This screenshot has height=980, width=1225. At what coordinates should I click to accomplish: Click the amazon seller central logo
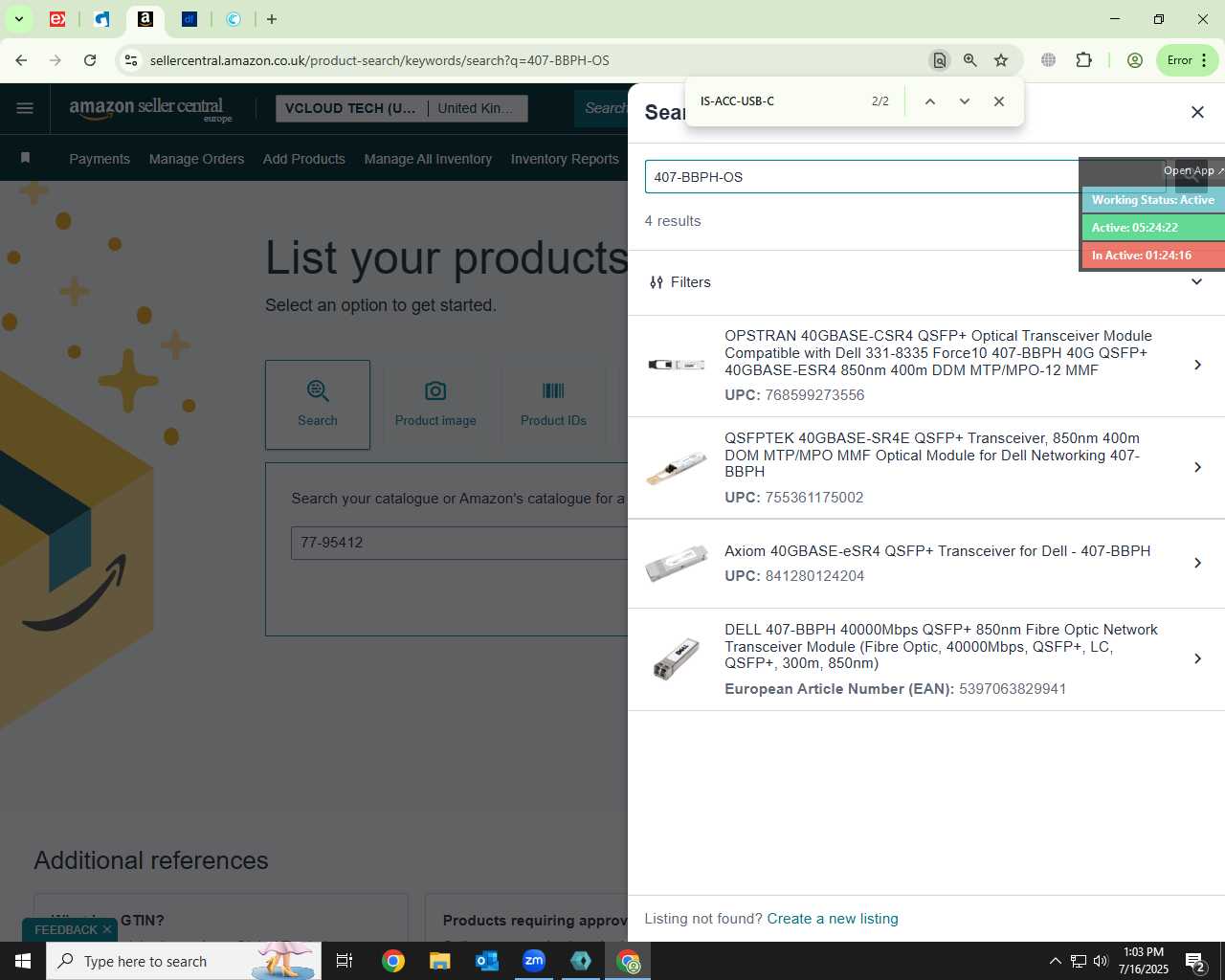(x=150, y=109)
